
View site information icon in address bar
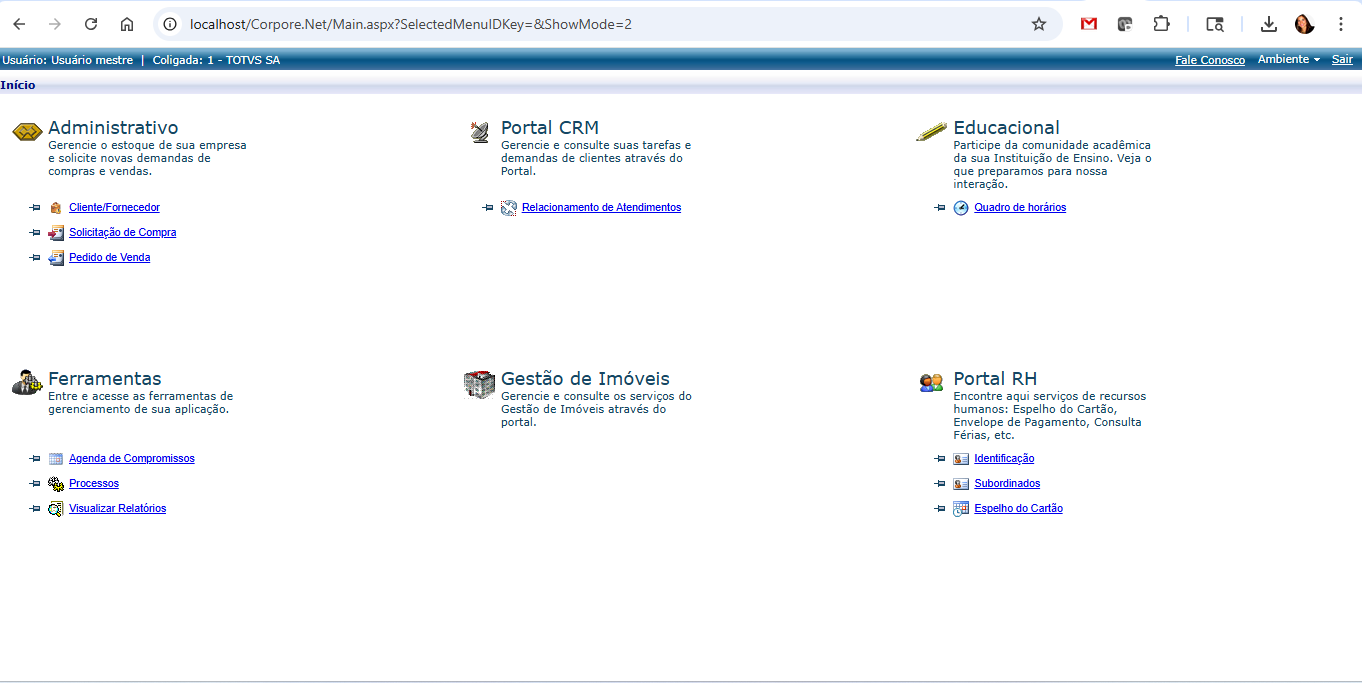[x=170, y=24]
